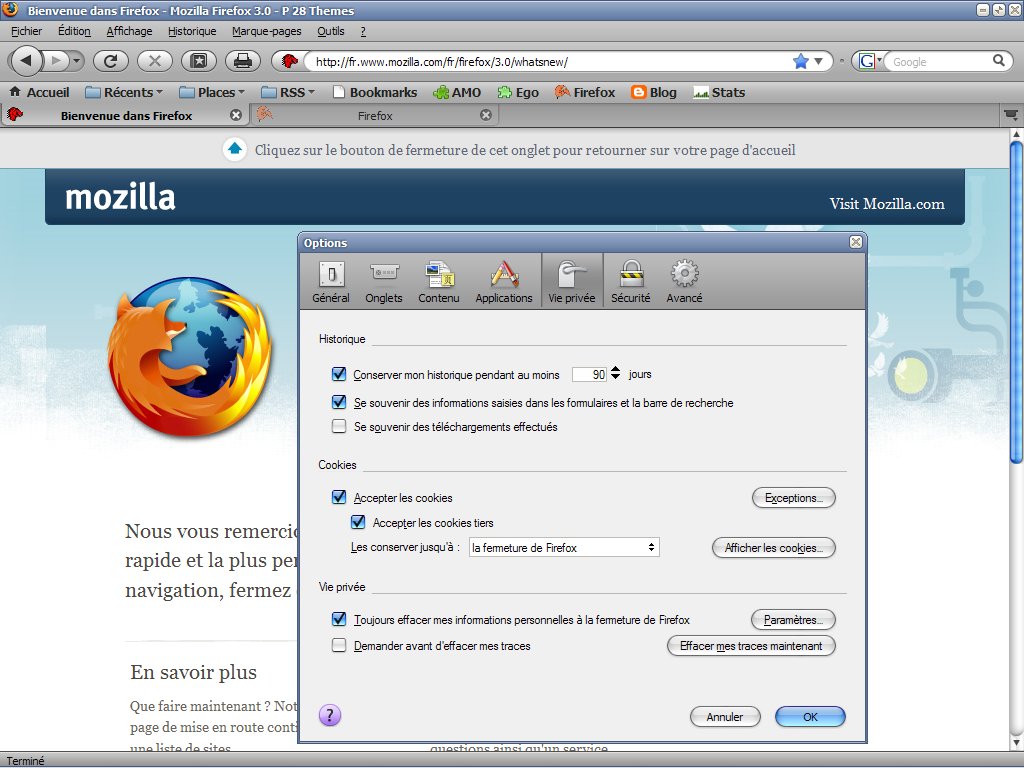The image size is (1024, 768).
Task: Click in the URL address field
Action: (x=549, y=61)
